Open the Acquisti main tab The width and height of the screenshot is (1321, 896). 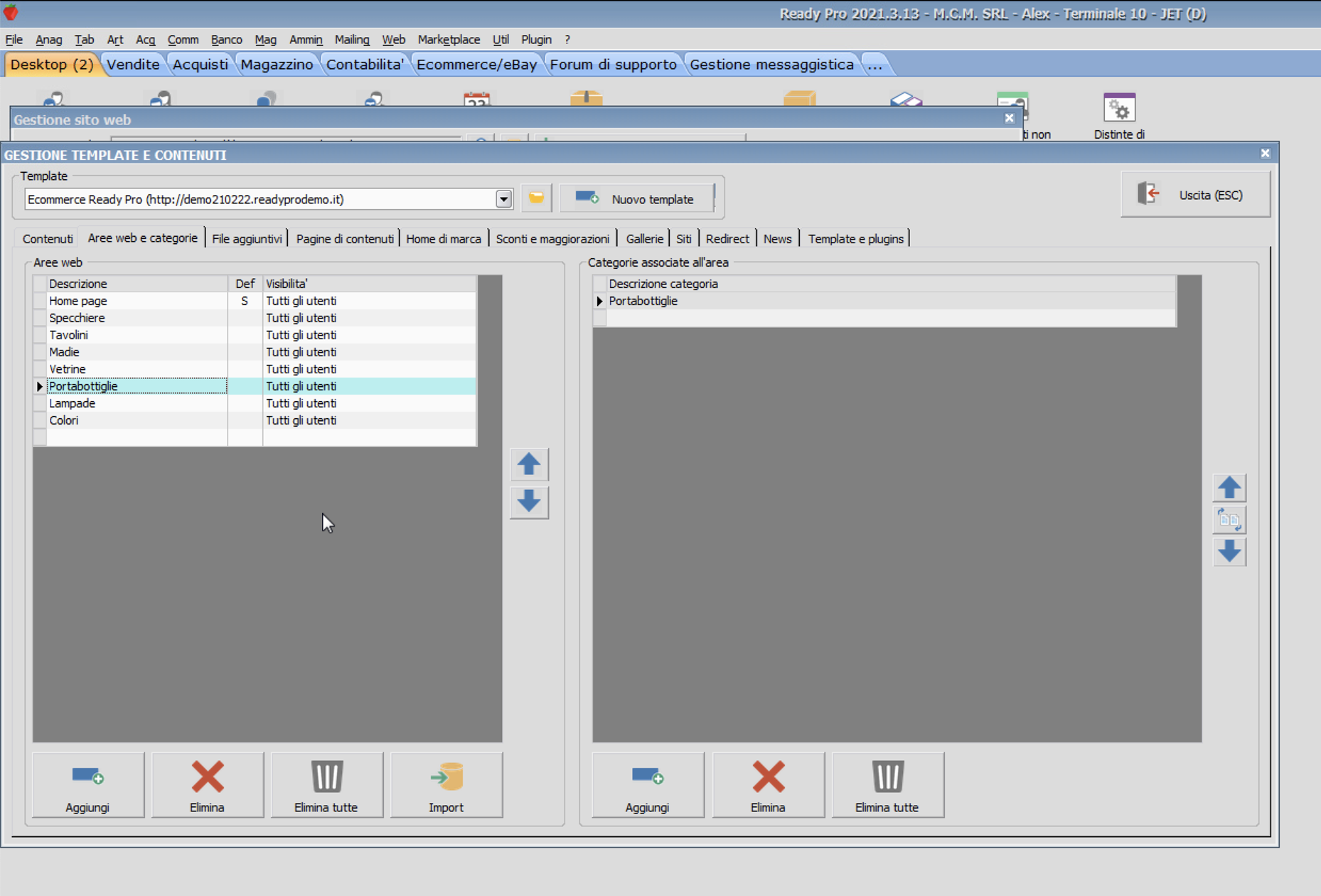(x=200, y=65)
